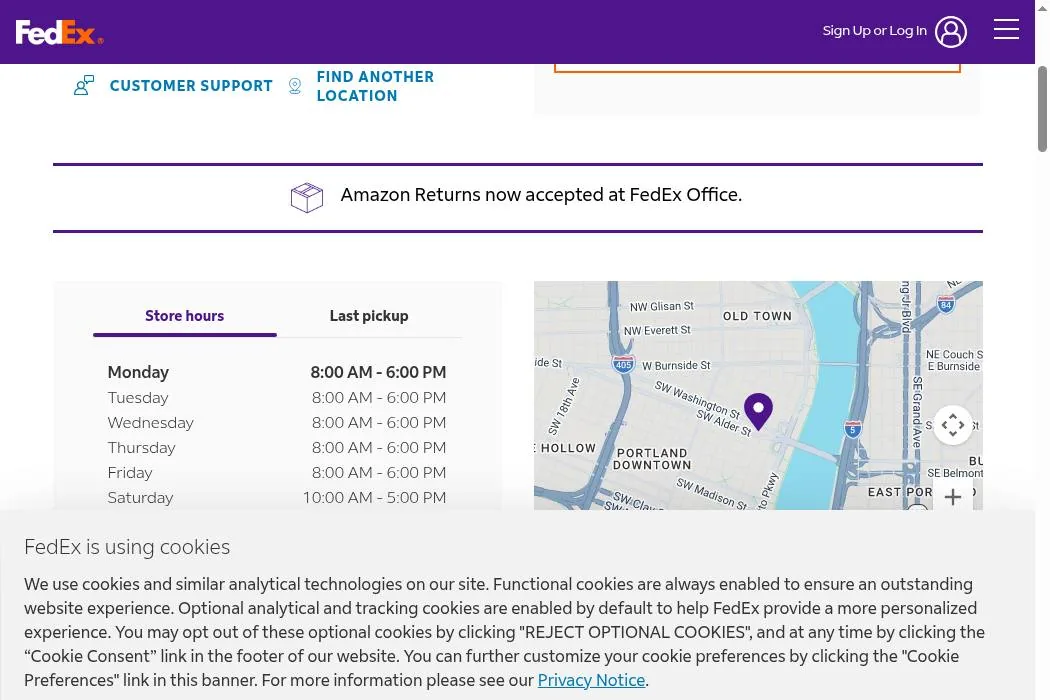1050x700 pixels.
Task: Click the W Burnside St map label
Action: tap(676, 366)
